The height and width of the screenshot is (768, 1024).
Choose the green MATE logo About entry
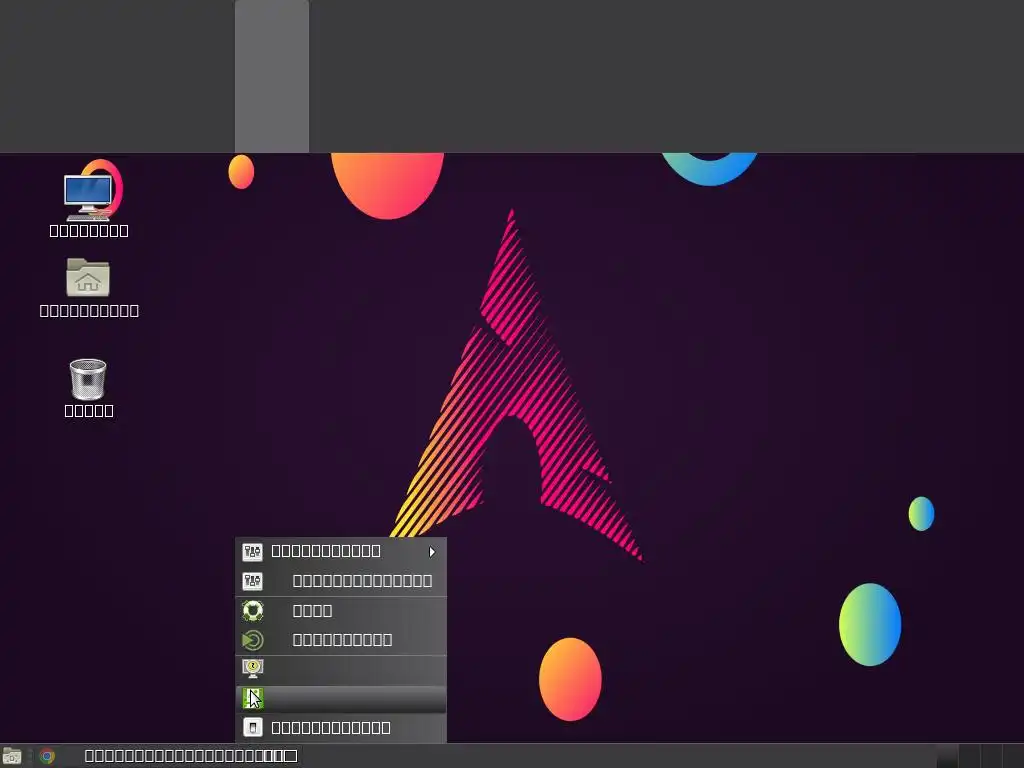coord(341,639)
